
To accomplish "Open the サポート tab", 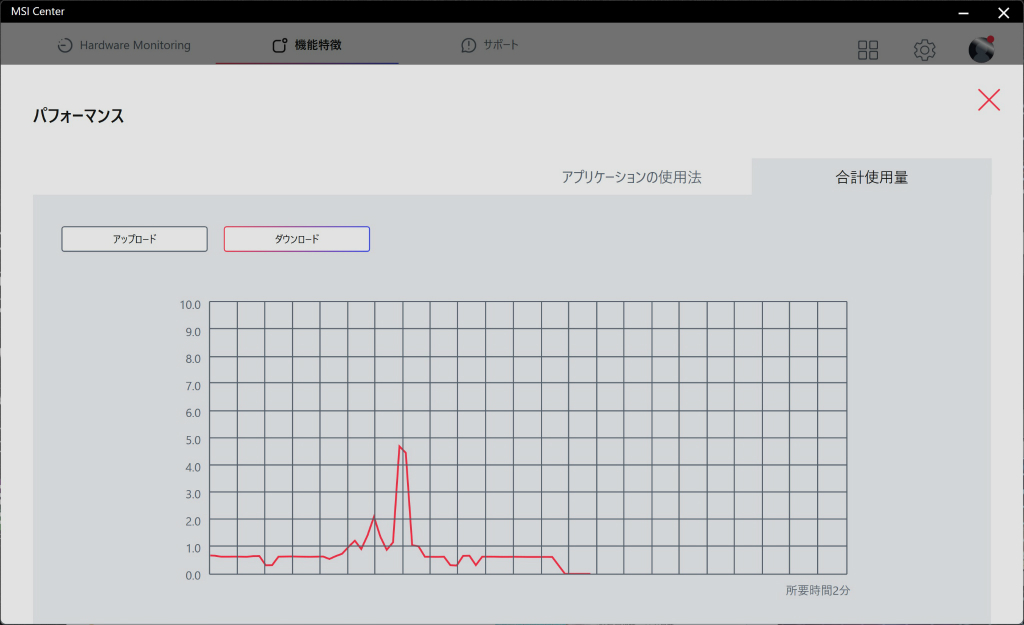I will pos(490,45).
